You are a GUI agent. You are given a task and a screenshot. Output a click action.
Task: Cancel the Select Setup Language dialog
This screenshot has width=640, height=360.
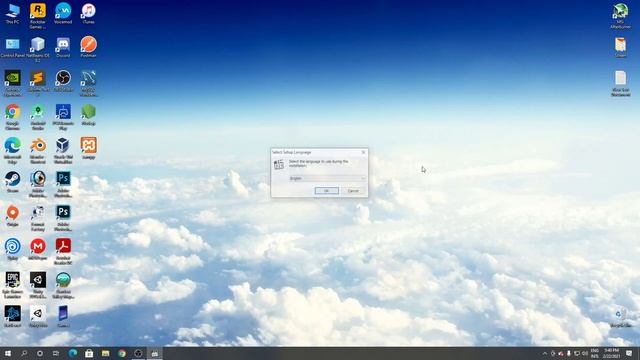point(353,191)
